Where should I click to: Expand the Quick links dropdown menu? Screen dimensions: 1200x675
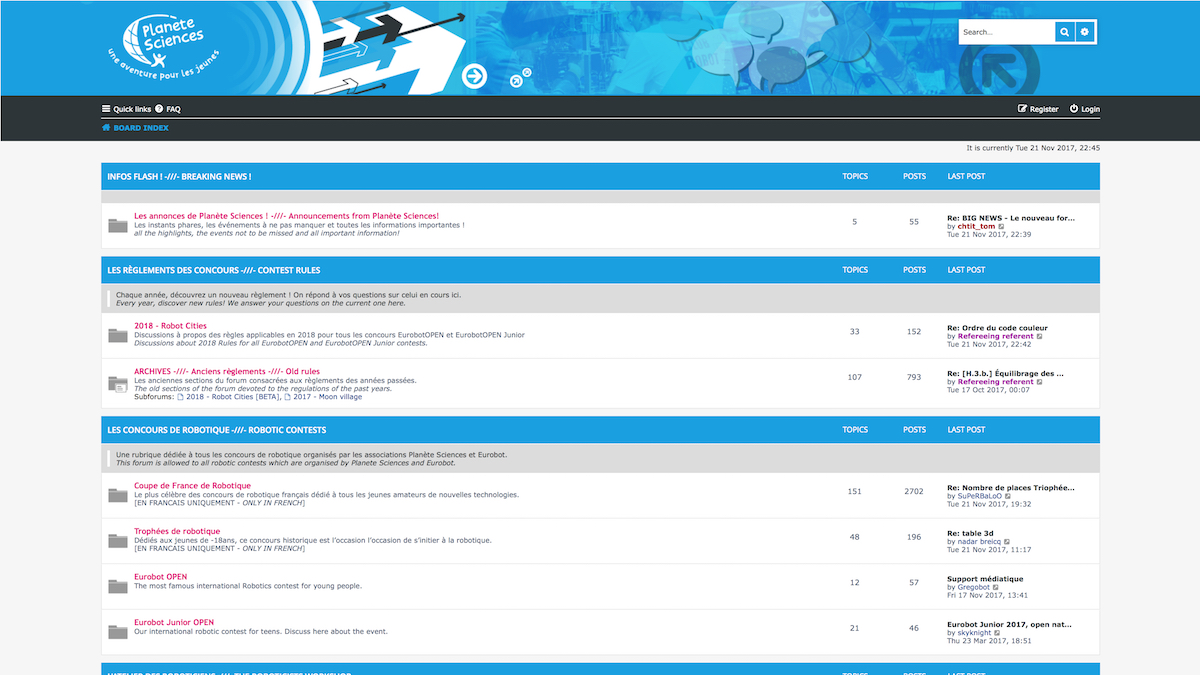[127, 109]
